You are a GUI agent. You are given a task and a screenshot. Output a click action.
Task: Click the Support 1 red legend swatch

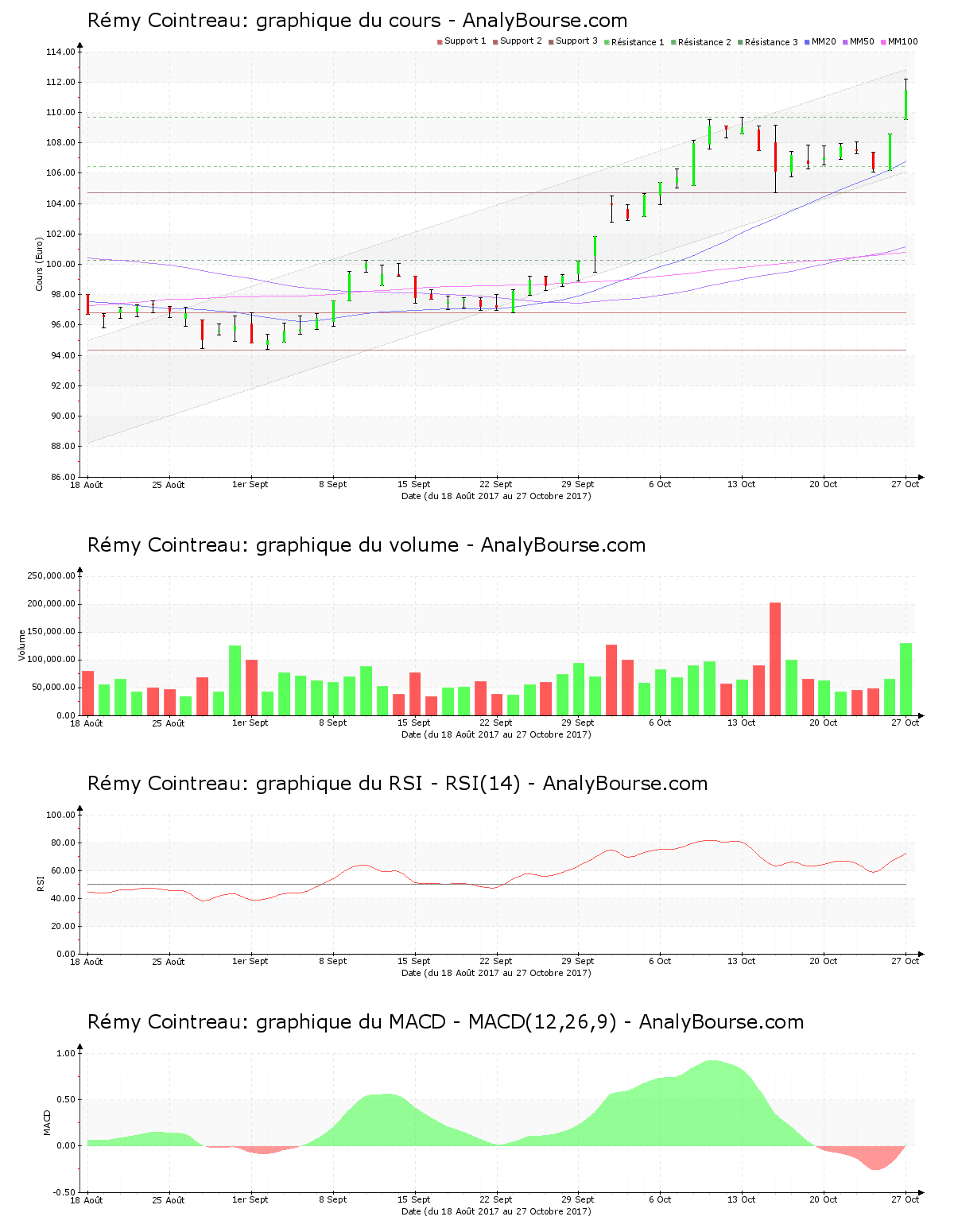(x=440, y=42)
